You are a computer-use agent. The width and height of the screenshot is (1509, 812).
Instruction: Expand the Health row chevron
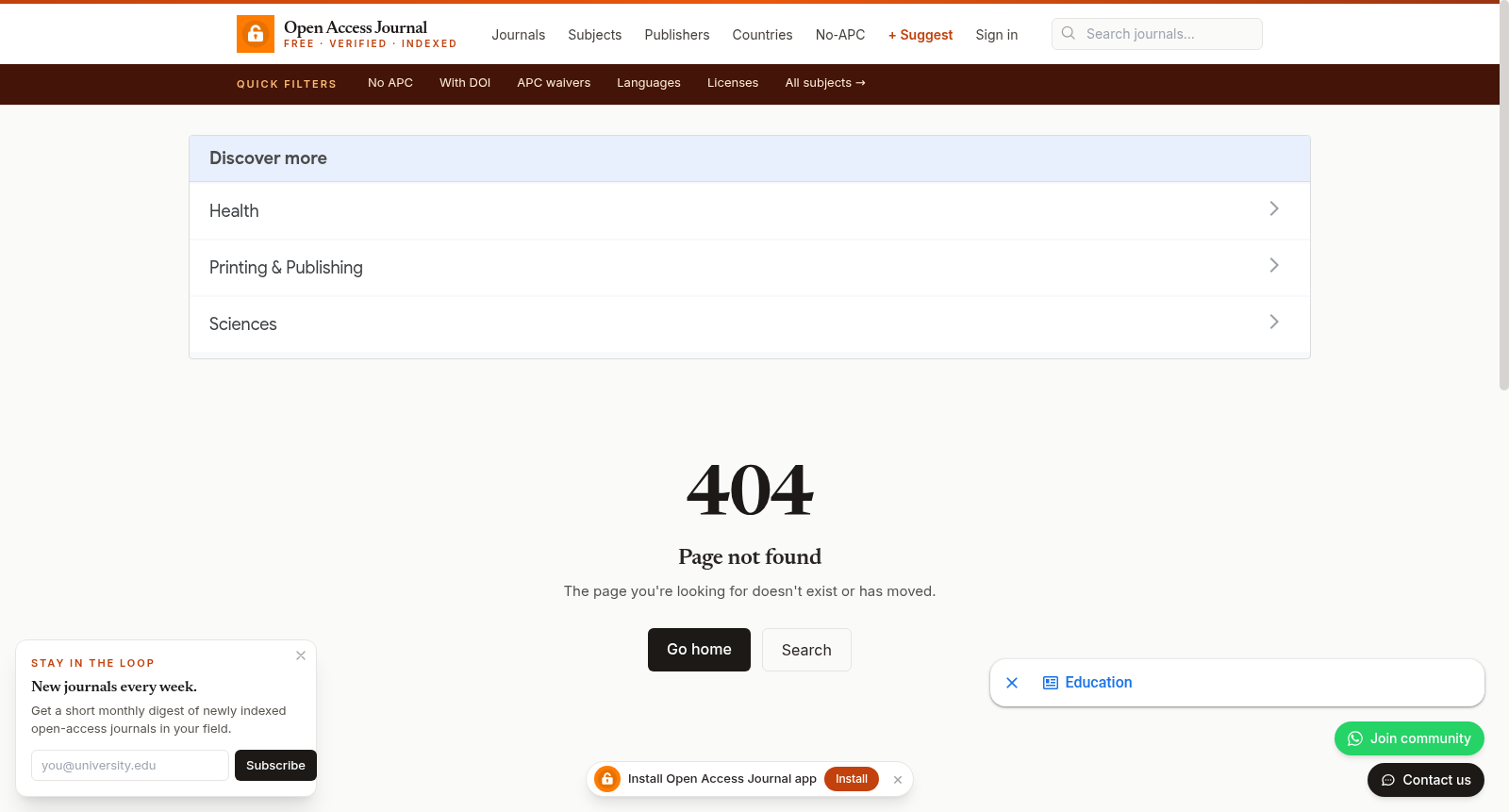1274,208
